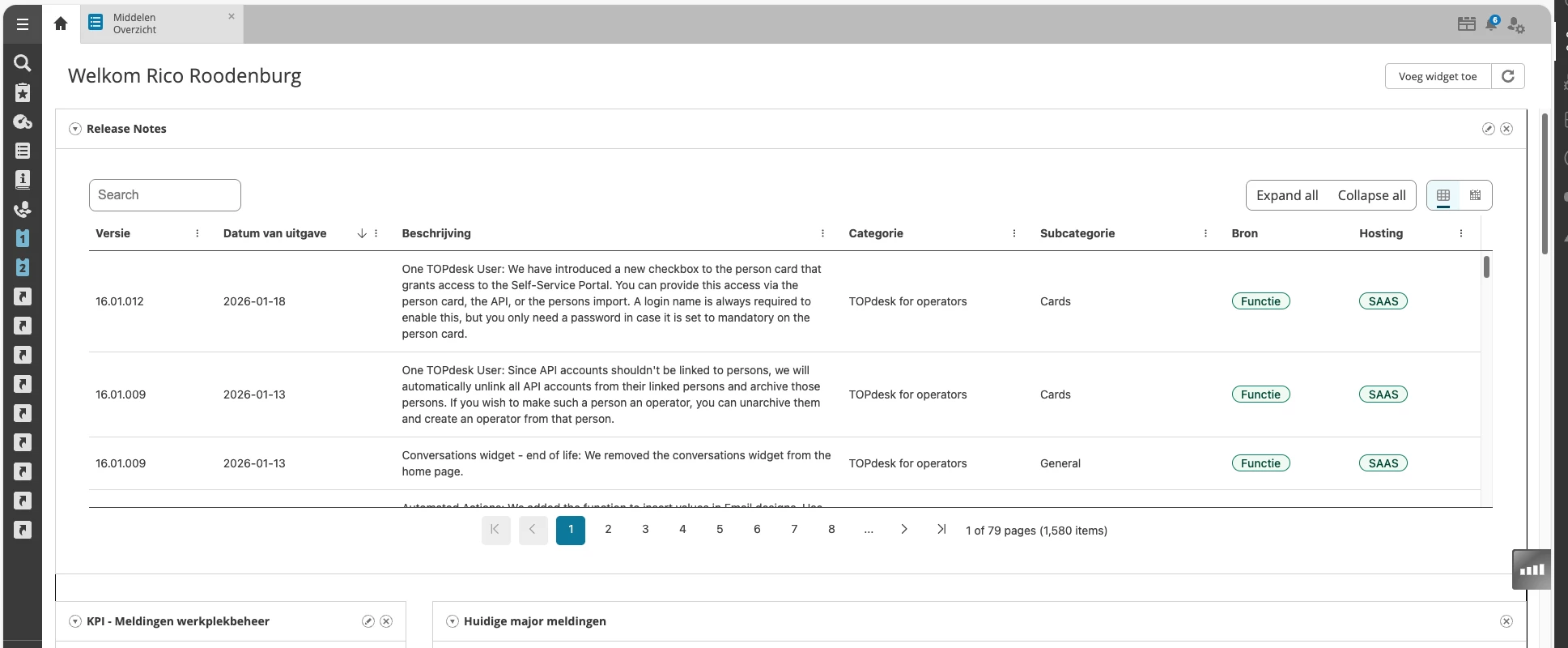Go to the home page icon

pyautogui.click(x=61, y=23)
